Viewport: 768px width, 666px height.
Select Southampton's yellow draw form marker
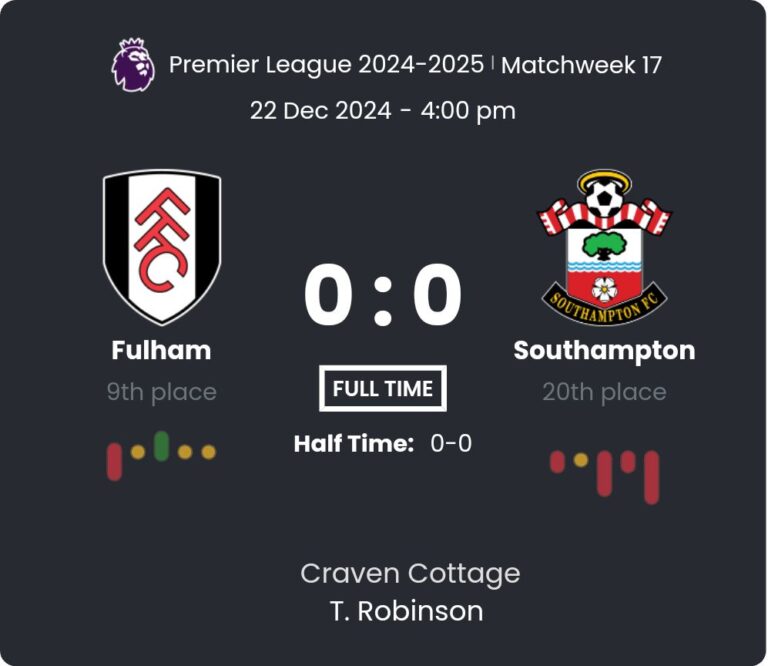[x=581, y=460]
